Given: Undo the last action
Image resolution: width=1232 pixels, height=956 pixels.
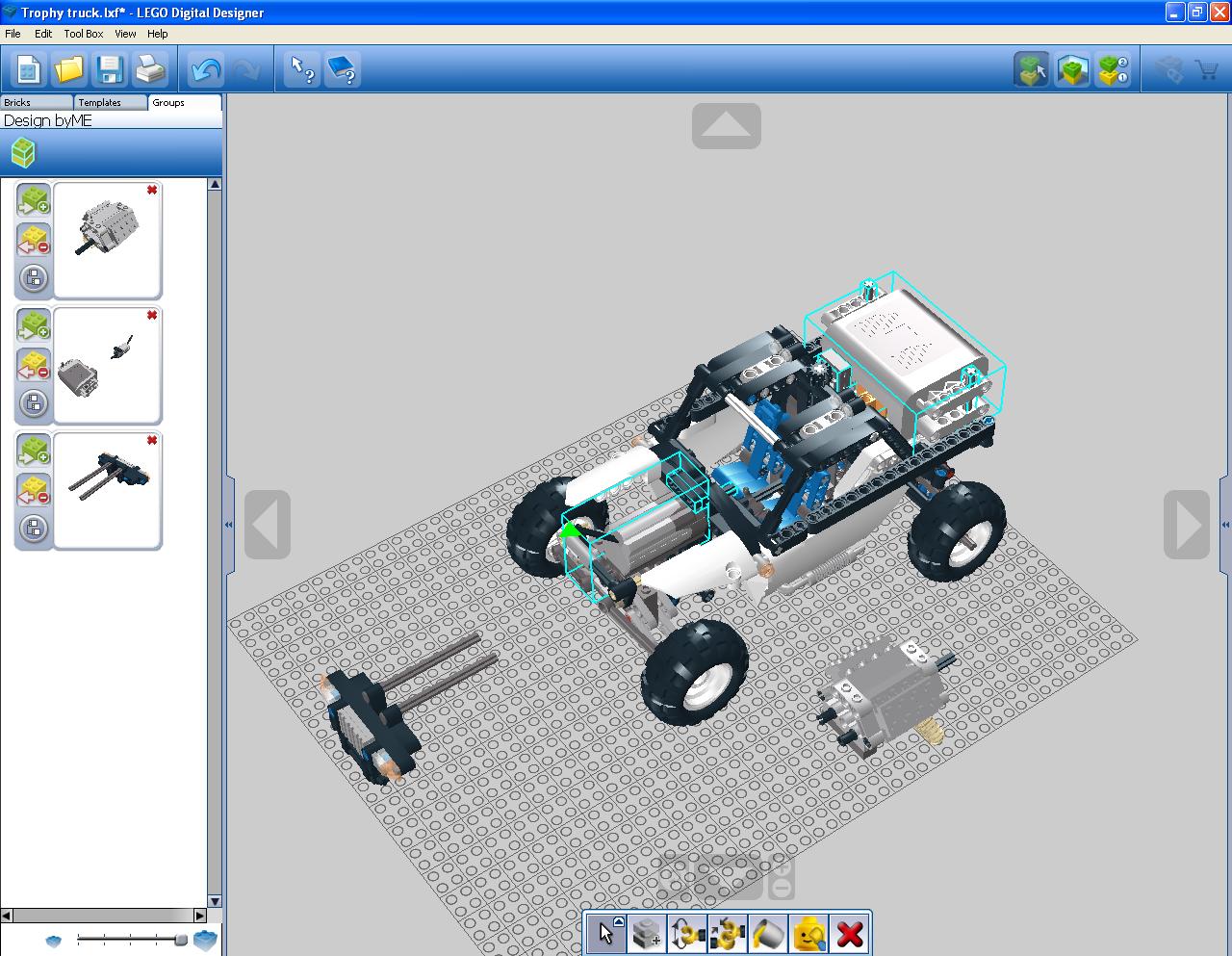Looking at the screenshot, I should tap(206, 69).
